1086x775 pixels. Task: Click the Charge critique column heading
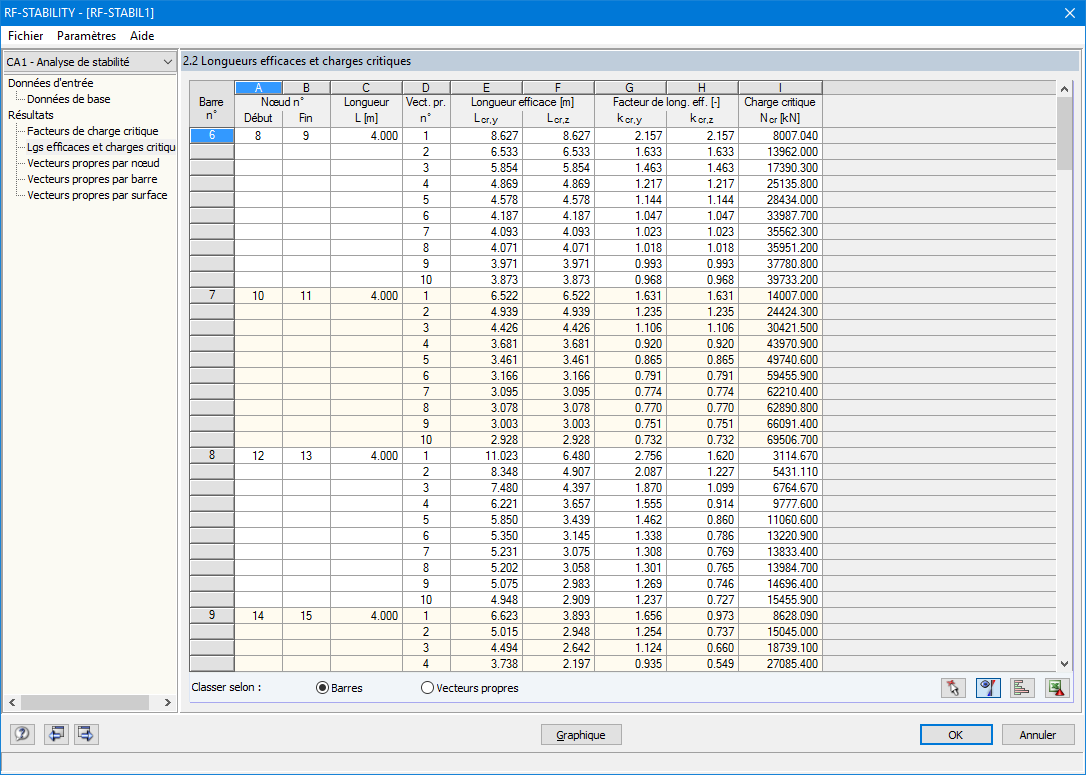point(780,103)
